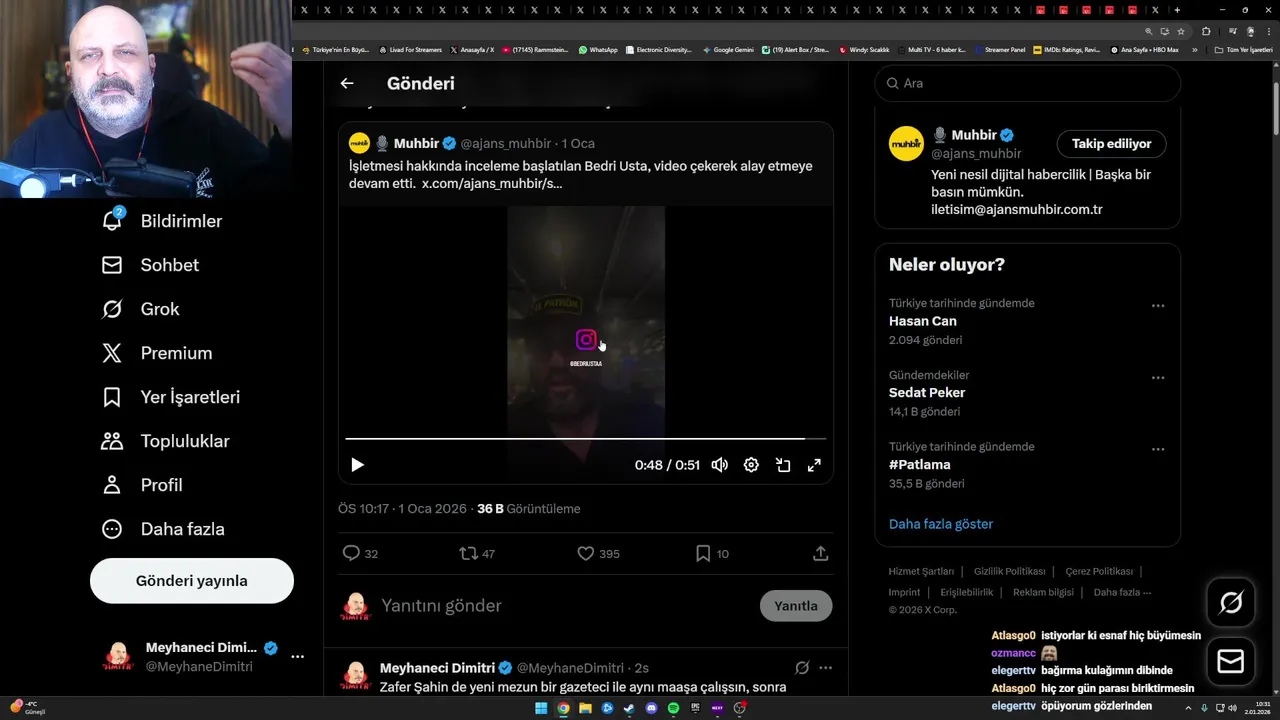Open a new browser tab
This screenshot has width=1280, height=720.
click(x=1177, y=10)
